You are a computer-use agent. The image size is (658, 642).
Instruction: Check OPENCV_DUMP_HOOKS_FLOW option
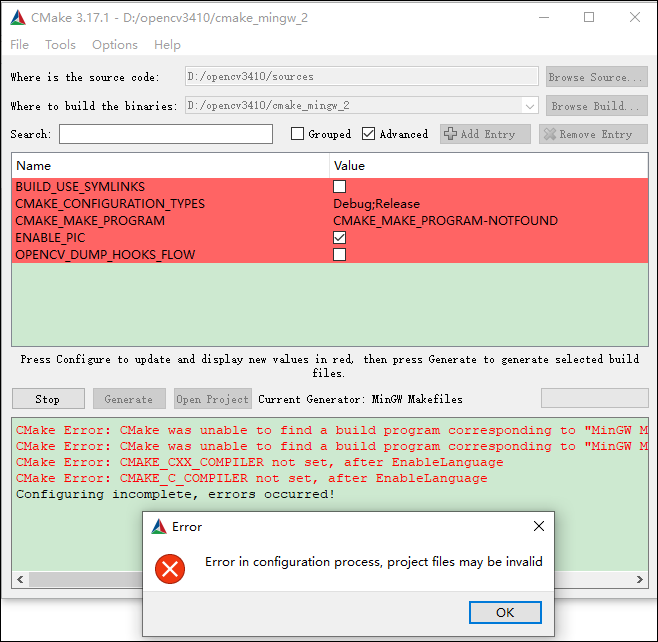click(339, 254)
